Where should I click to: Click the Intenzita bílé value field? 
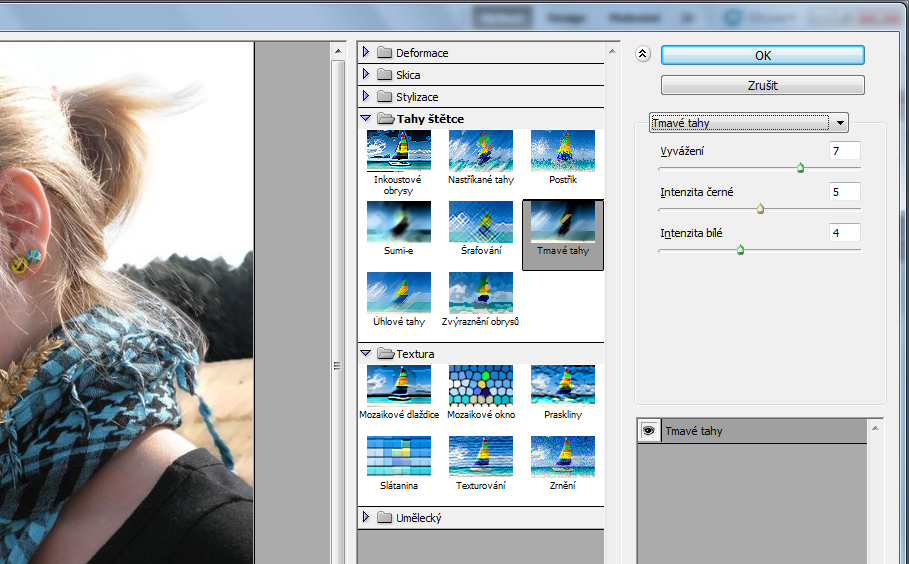point(845,233)
